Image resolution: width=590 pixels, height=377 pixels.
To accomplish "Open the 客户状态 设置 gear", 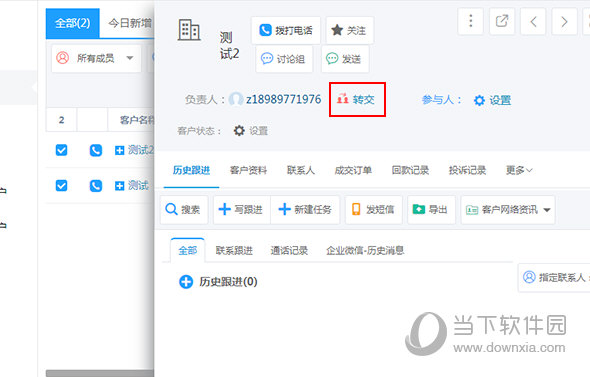I will [x=251, y=131].
